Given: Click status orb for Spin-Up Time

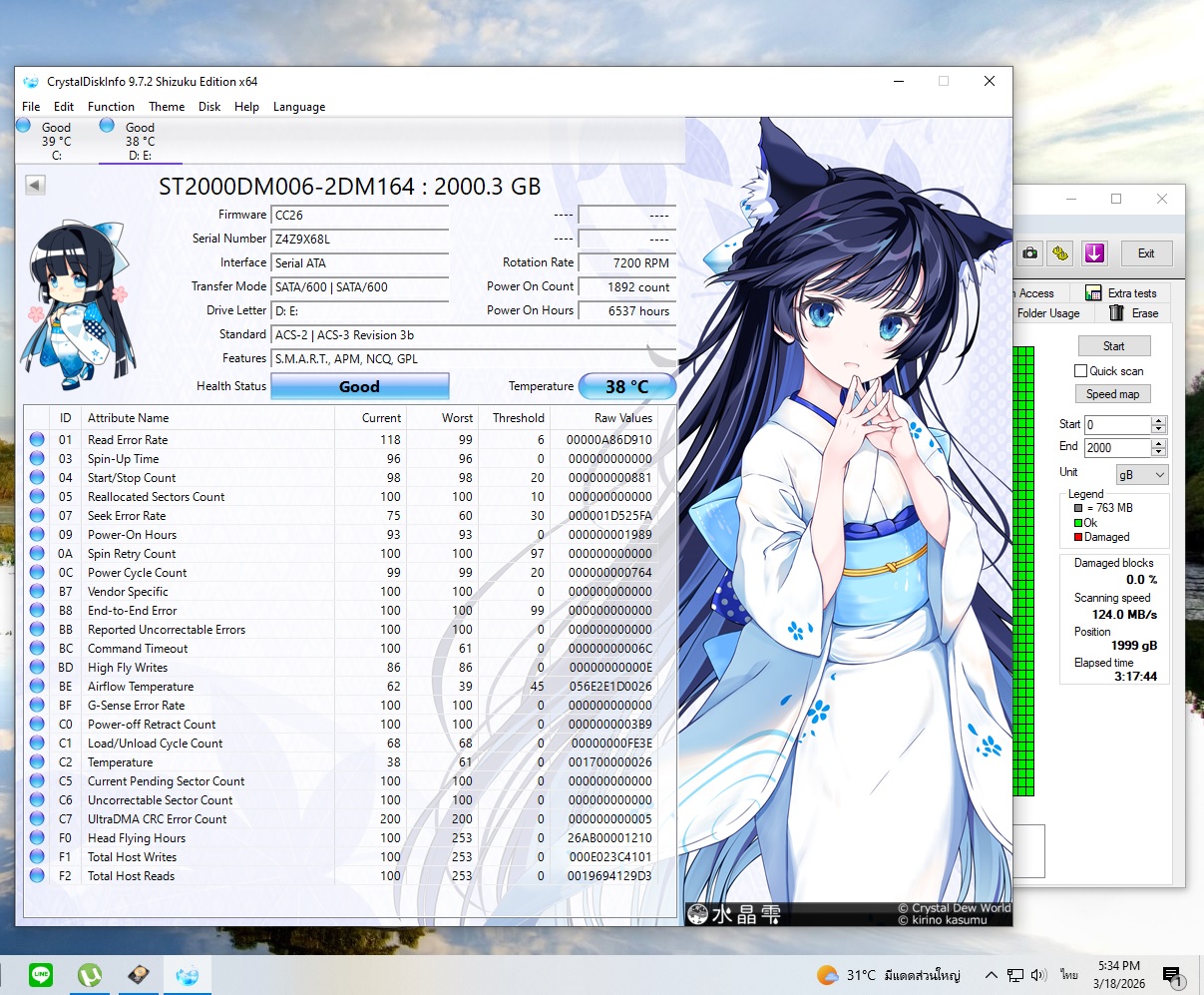Looking at the screenshot, I should (37, 458).
